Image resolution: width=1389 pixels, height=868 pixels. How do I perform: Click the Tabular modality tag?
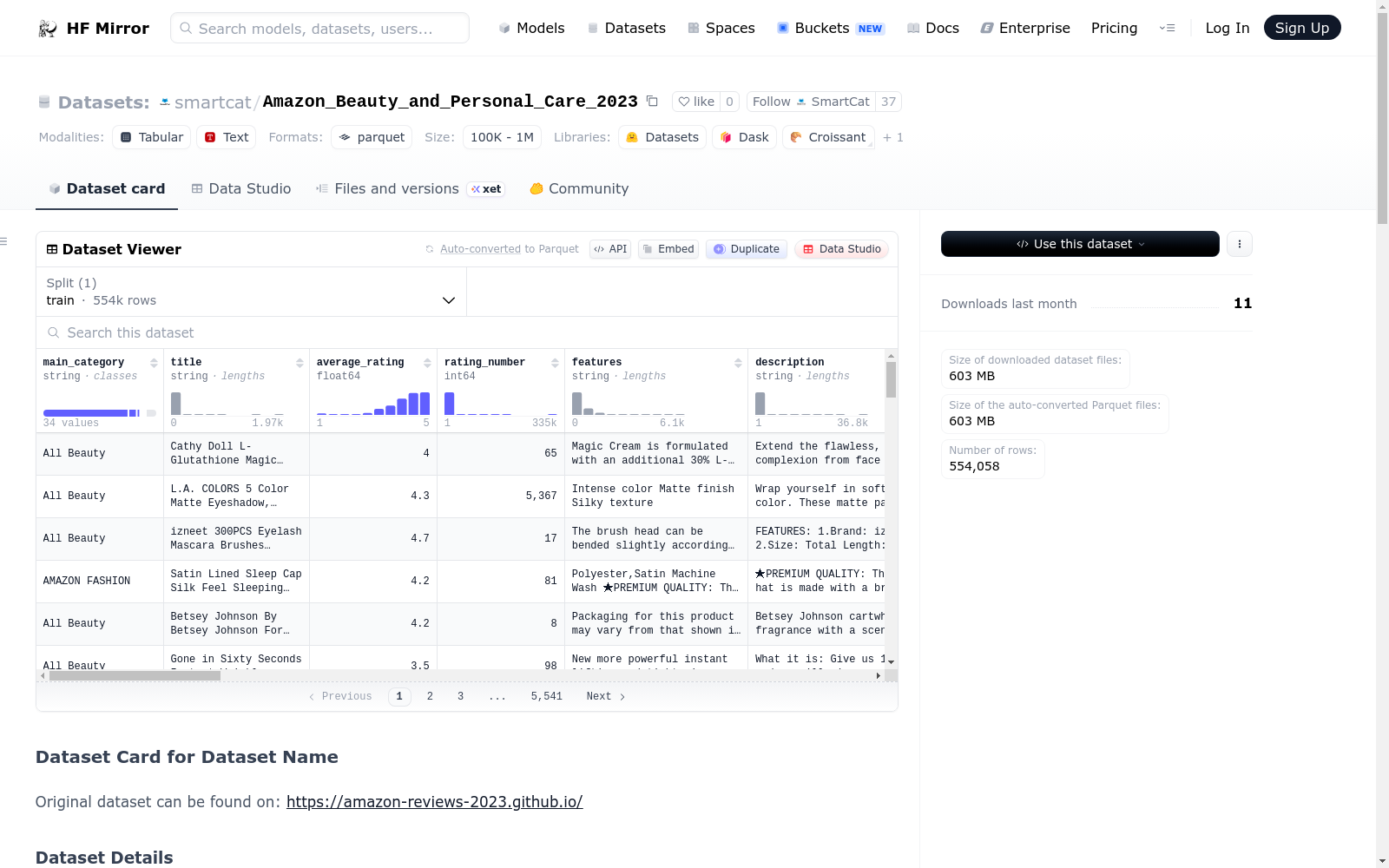coord(151,137)
